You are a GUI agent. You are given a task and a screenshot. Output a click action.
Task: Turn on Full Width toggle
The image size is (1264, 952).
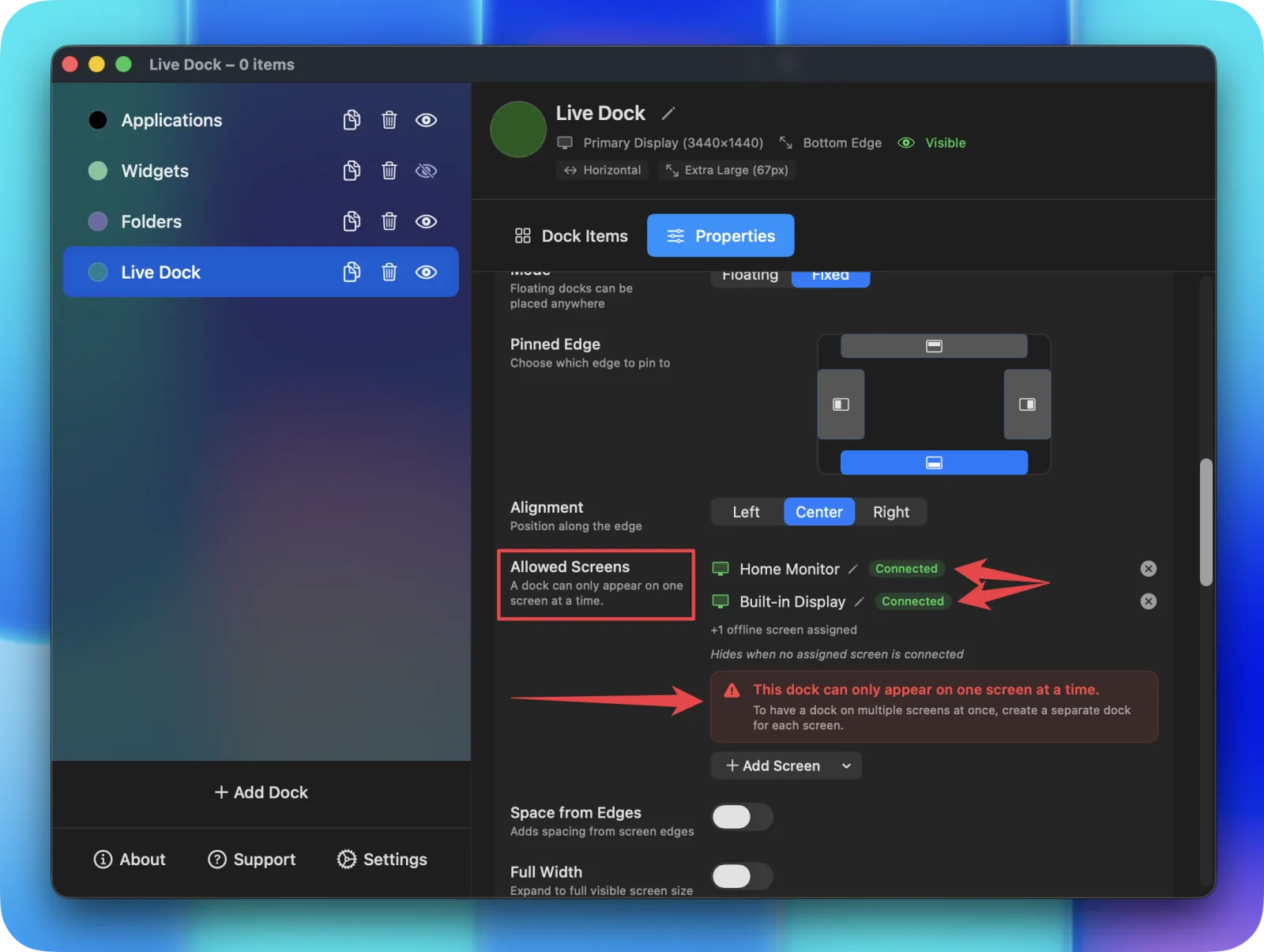[743, 876]
